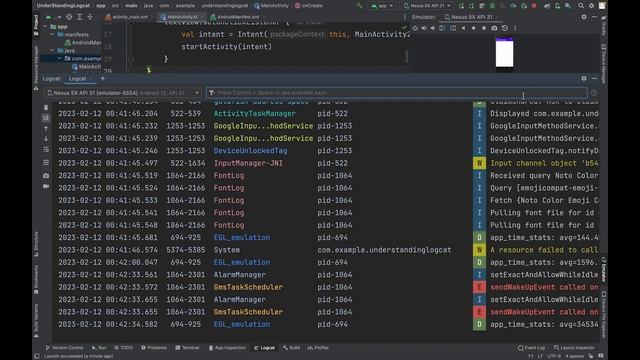Open the Terminal tool window
The image size is (640, 360).
point(187,348)
